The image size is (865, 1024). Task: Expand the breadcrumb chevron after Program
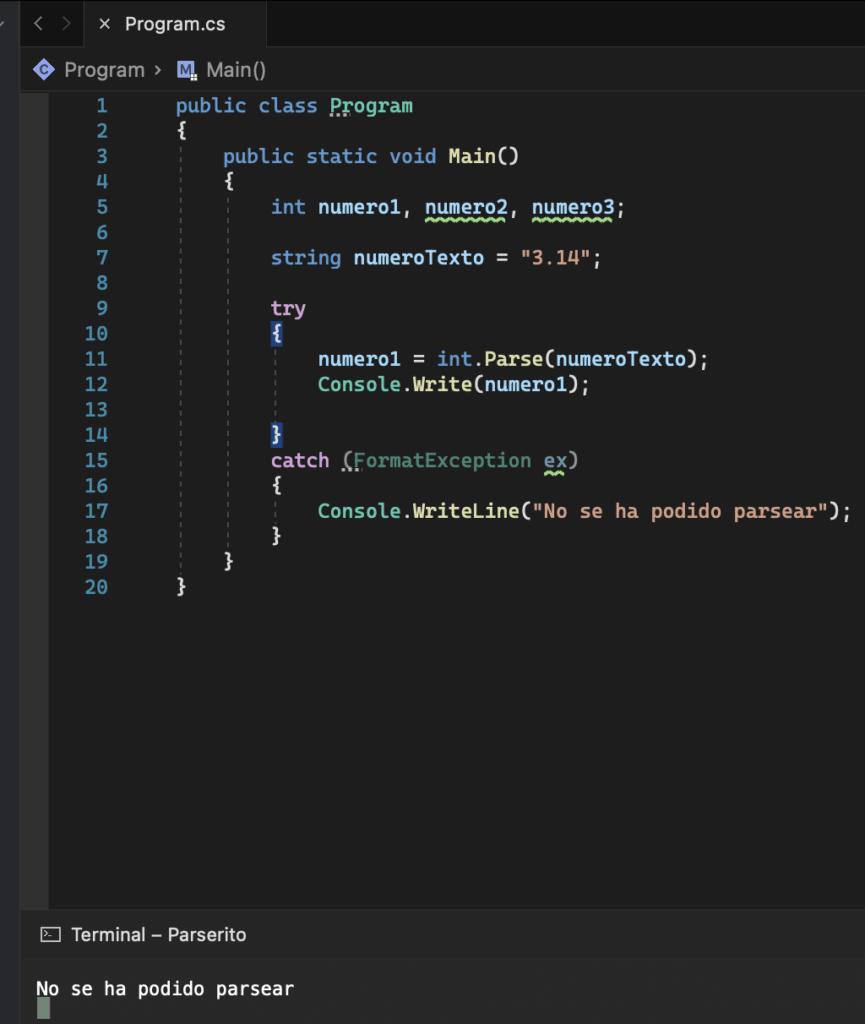tap(157, 70)
